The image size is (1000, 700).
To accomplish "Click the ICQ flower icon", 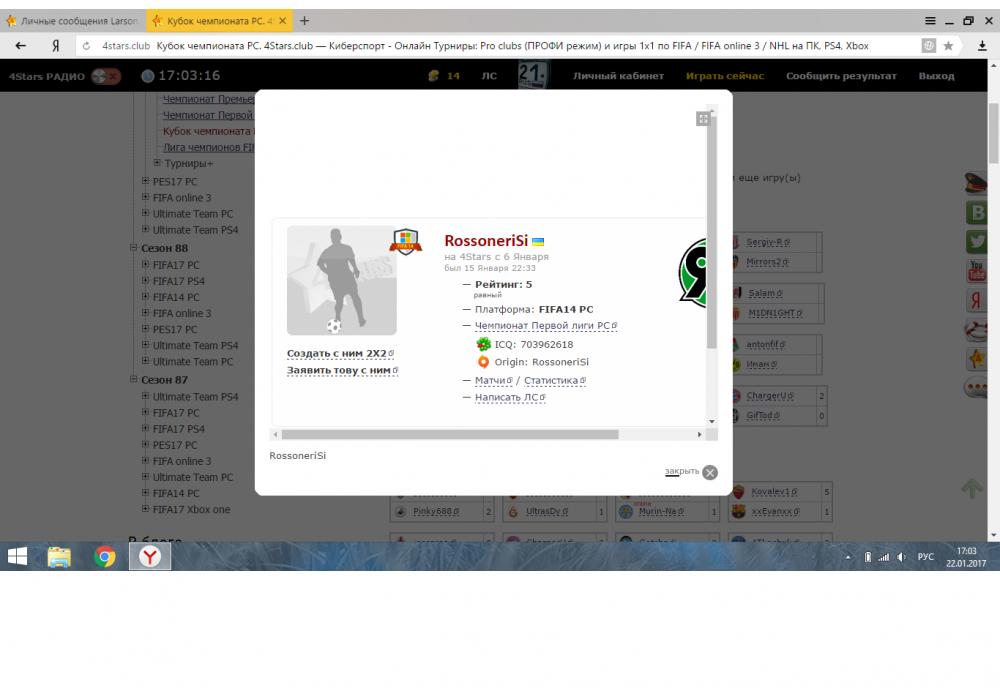I will [x=484, y=344].
